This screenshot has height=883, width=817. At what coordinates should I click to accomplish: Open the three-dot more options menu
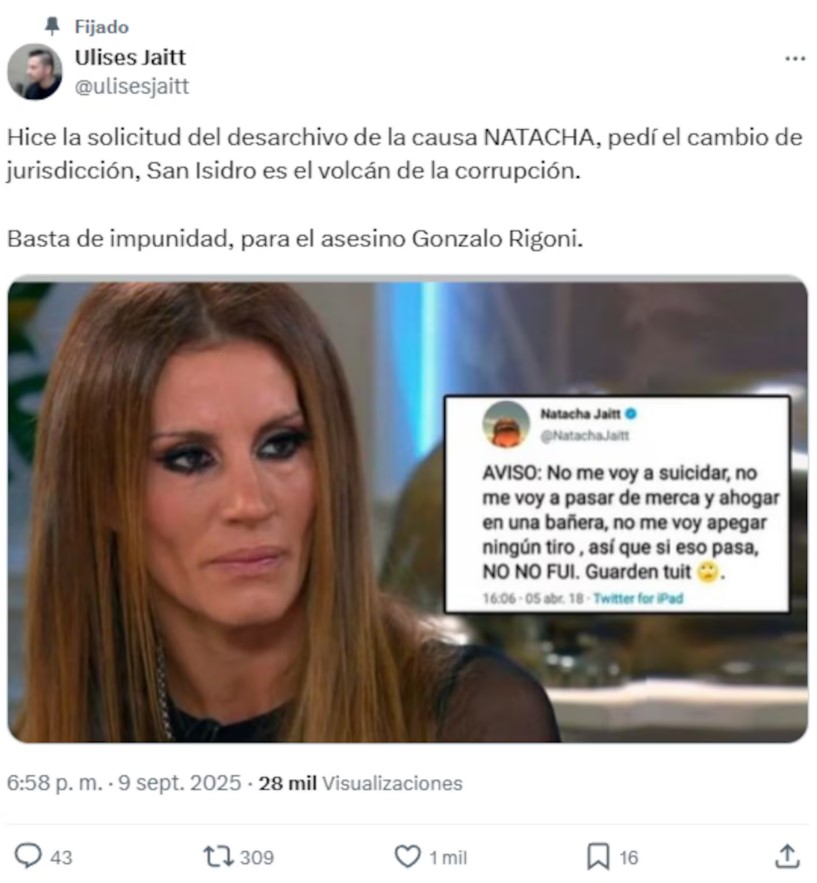click(x=795, y=58)
